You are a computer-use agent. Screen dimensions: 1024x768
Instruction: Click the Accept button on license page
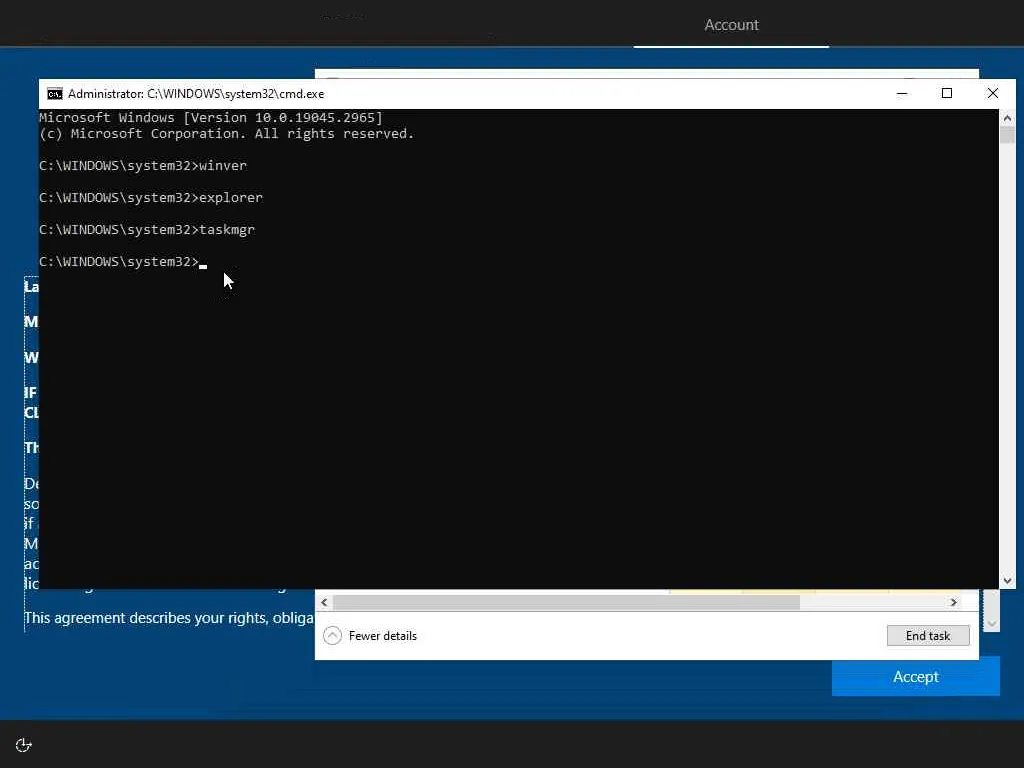pos(915,677)
